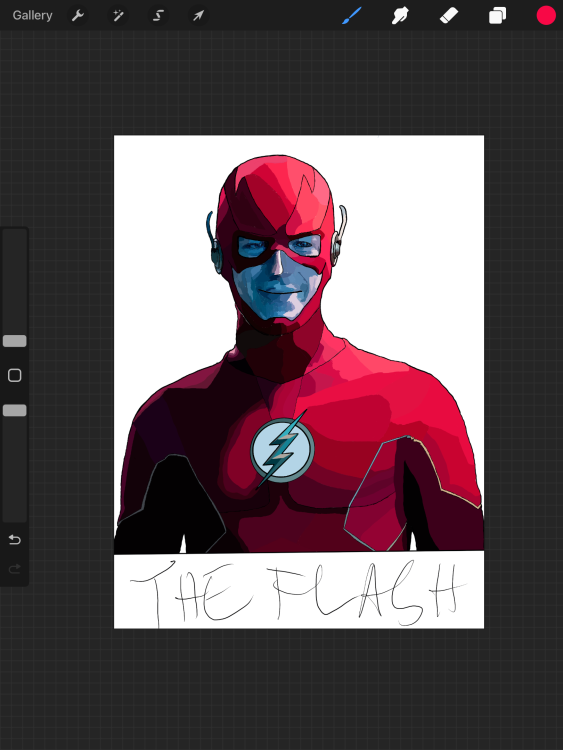The height and width of the screenshot is (750, 563).
Task: Open the Layers panel
Action: coord(497,15)
